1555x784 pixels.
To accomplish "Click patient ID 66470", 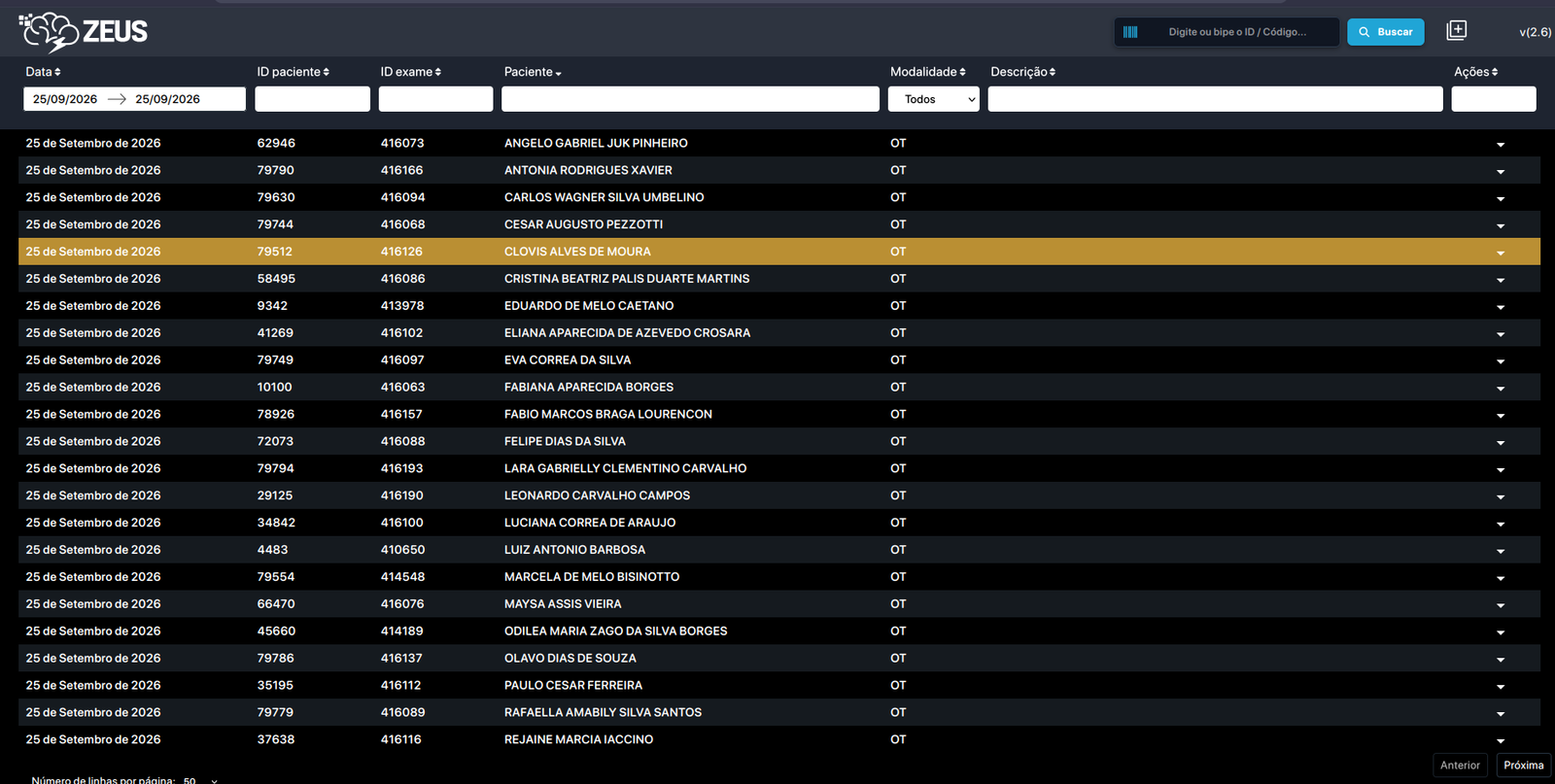I will (276, 604).
